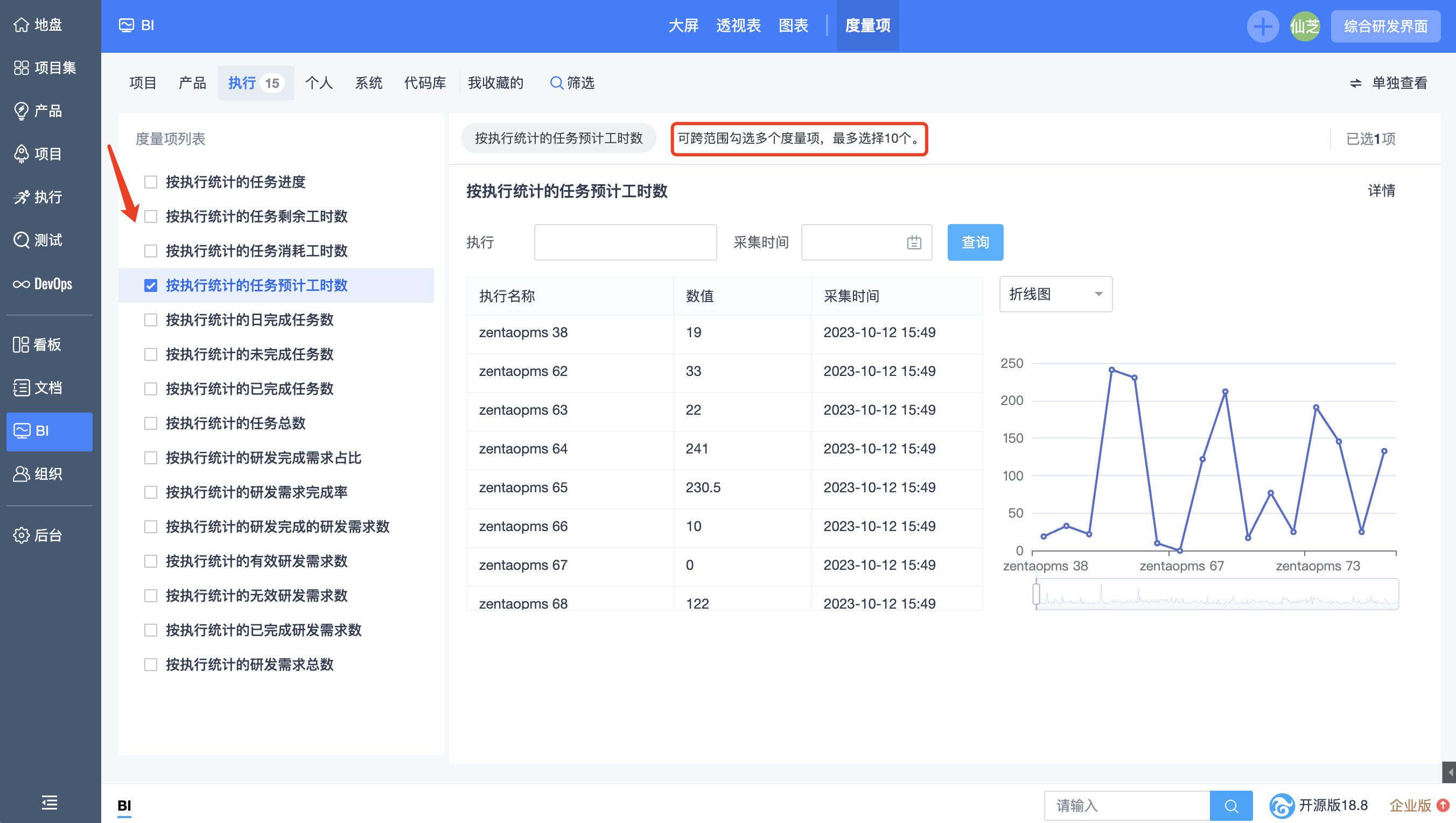Click the 查询 query button
This screenshot has height=823, width=1456.
coord(975,242)
